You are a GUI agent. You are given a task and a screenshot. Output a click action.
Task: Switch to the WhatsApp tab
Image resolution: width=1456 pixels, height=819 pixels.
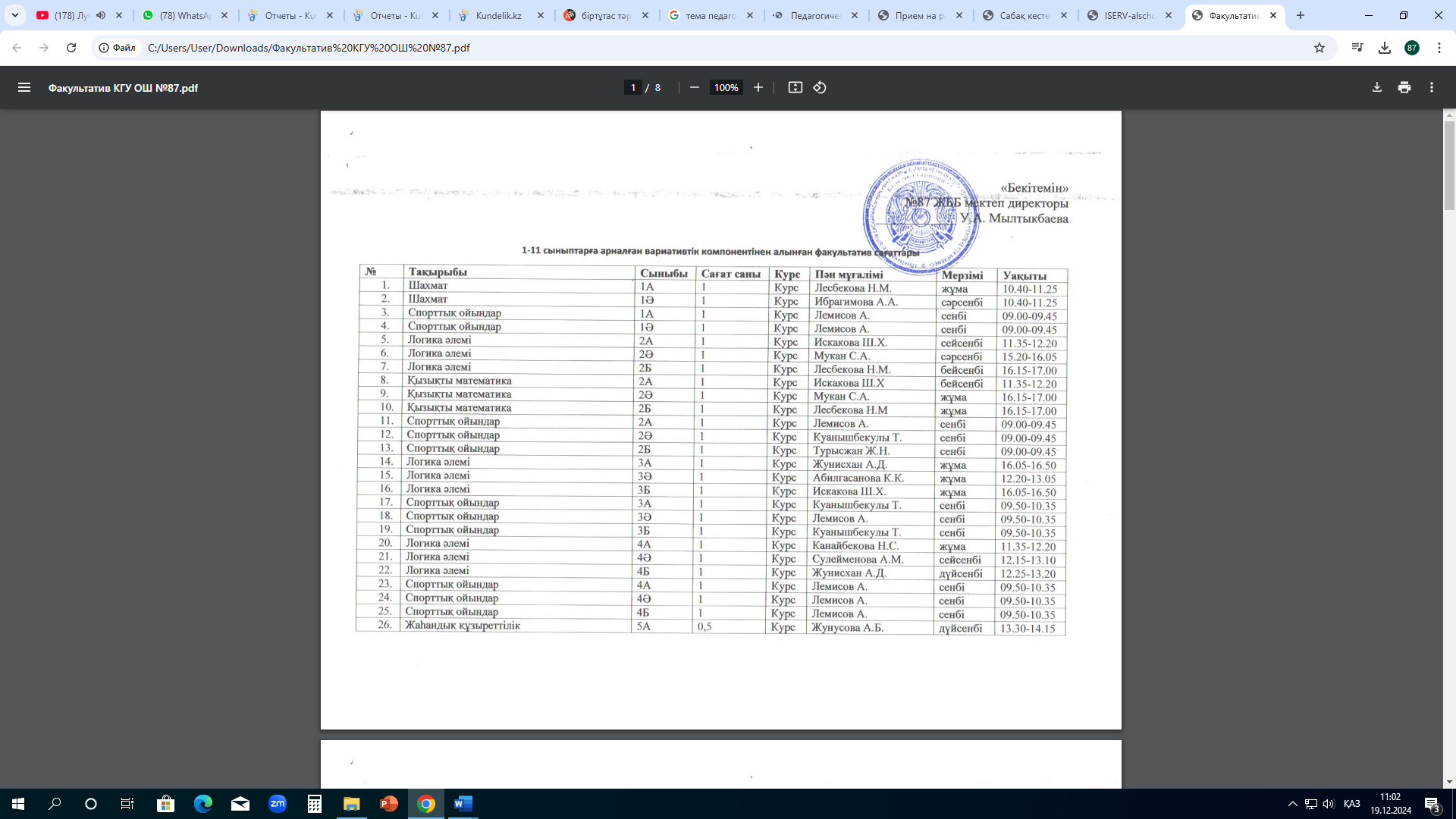click(178, 15)
